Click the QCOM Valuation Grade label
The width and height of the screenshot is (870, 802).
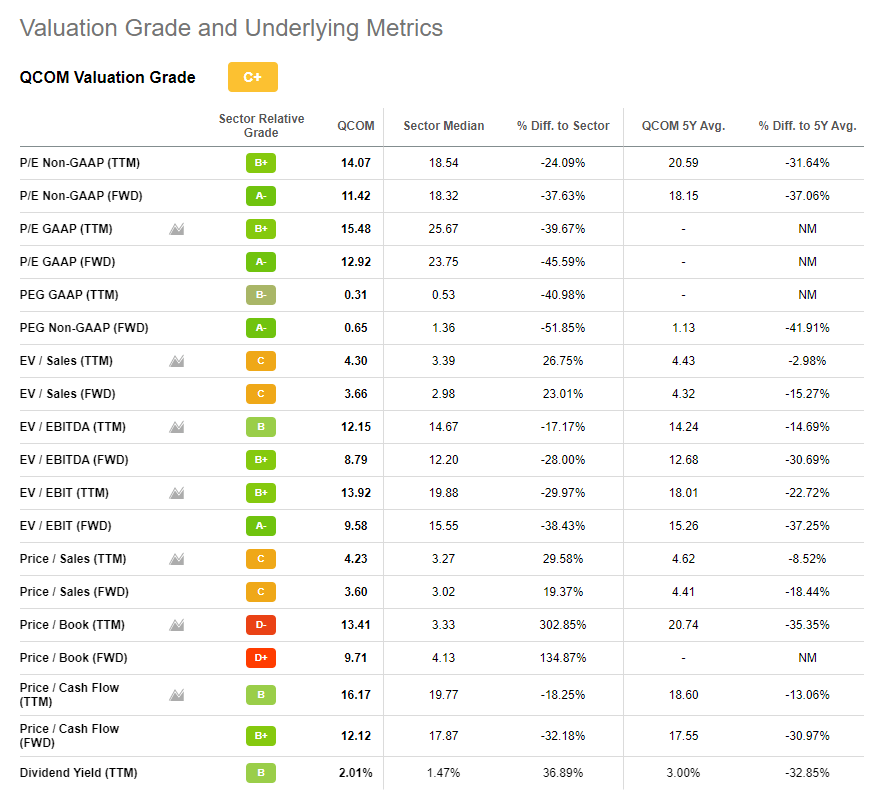[x=108, y=77]
